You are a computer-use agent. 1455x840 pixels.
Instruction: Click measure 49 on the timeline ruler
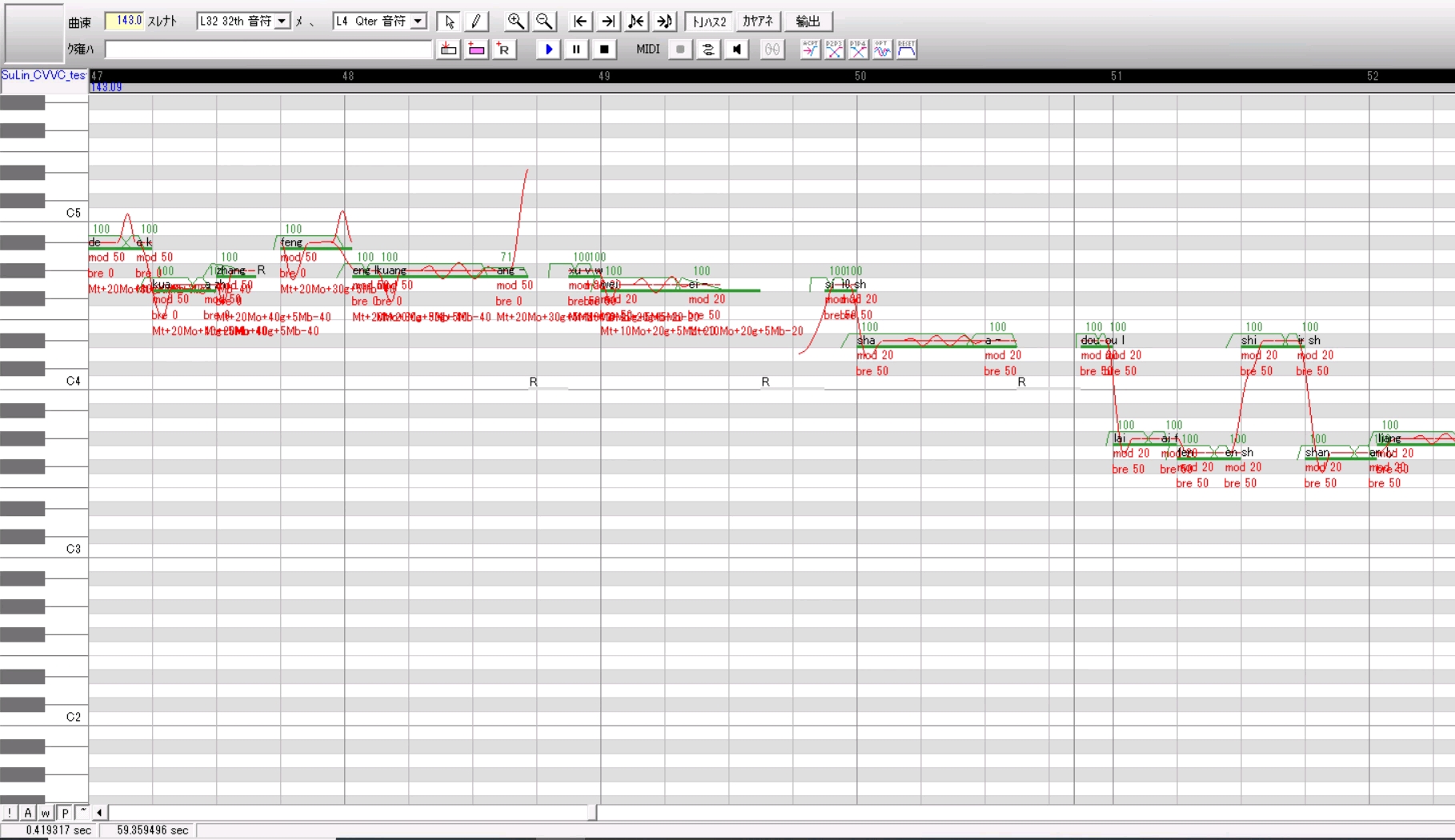pos(604,76)
